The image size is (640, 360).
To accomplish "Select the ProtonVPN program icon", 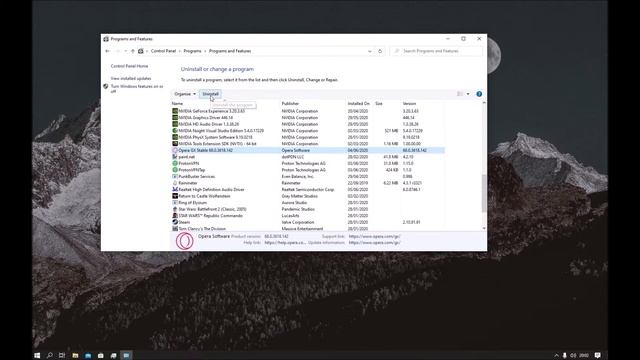I will [175, 163].
